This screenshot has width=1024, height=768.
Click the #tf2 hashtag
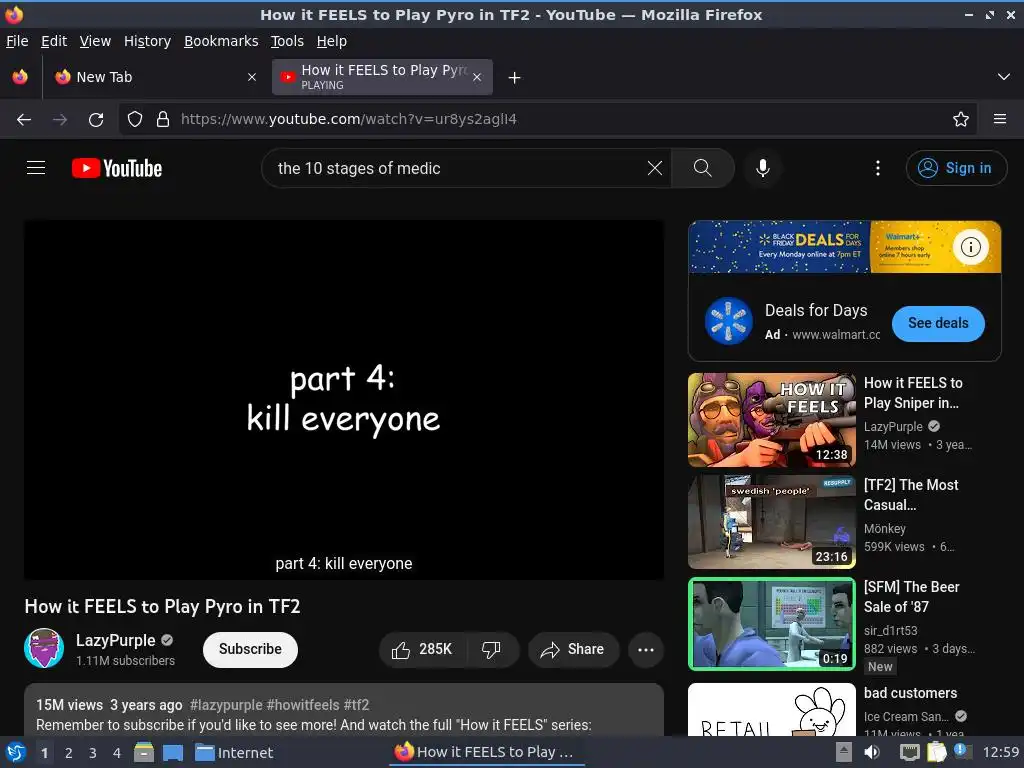(356, 705)
